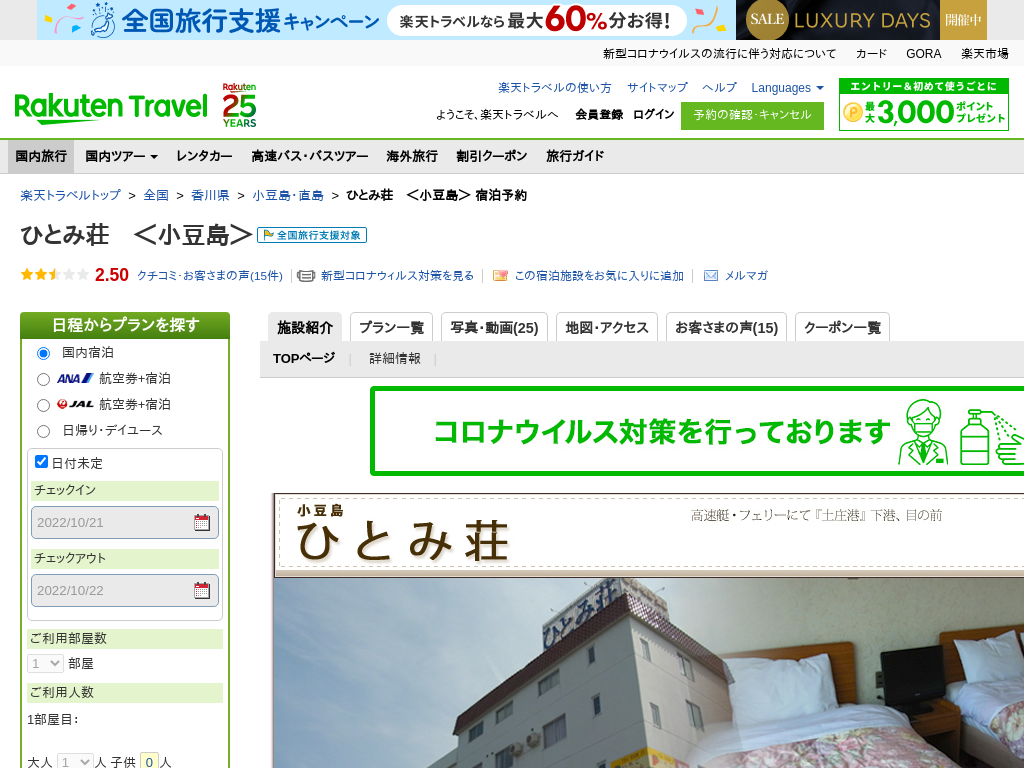Open 新型コロナウイルスの流行に伴う対応について link
This screenshot has width=1024, height=768.
(x=719, y=54)
